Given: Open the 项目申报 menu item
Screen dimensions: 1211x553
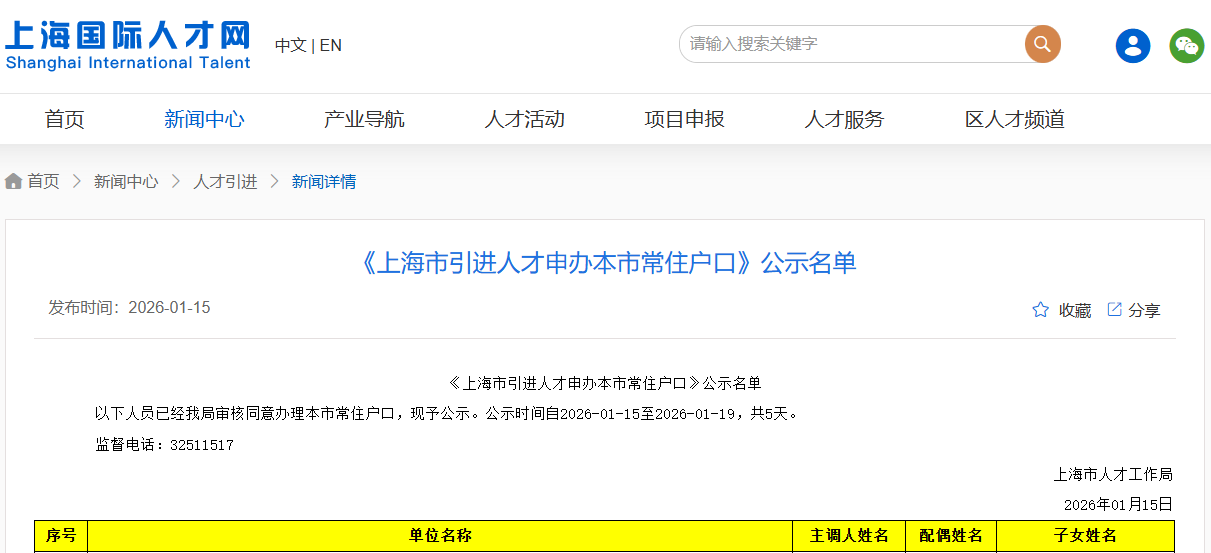Looking at the screenshot, I should coord(684,119).
